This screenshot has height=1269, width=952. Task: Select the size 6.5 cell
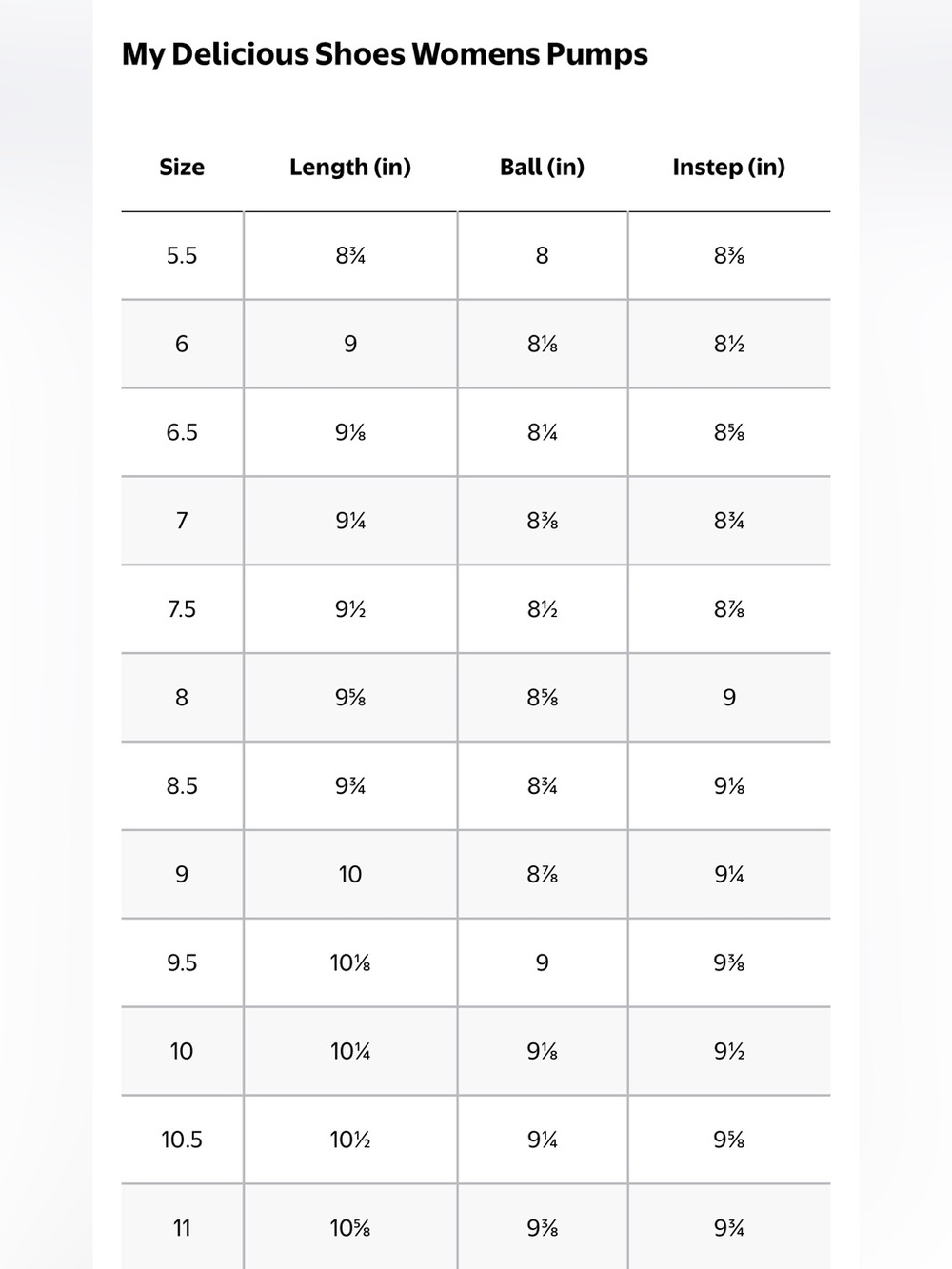click(x=182, y=432)
